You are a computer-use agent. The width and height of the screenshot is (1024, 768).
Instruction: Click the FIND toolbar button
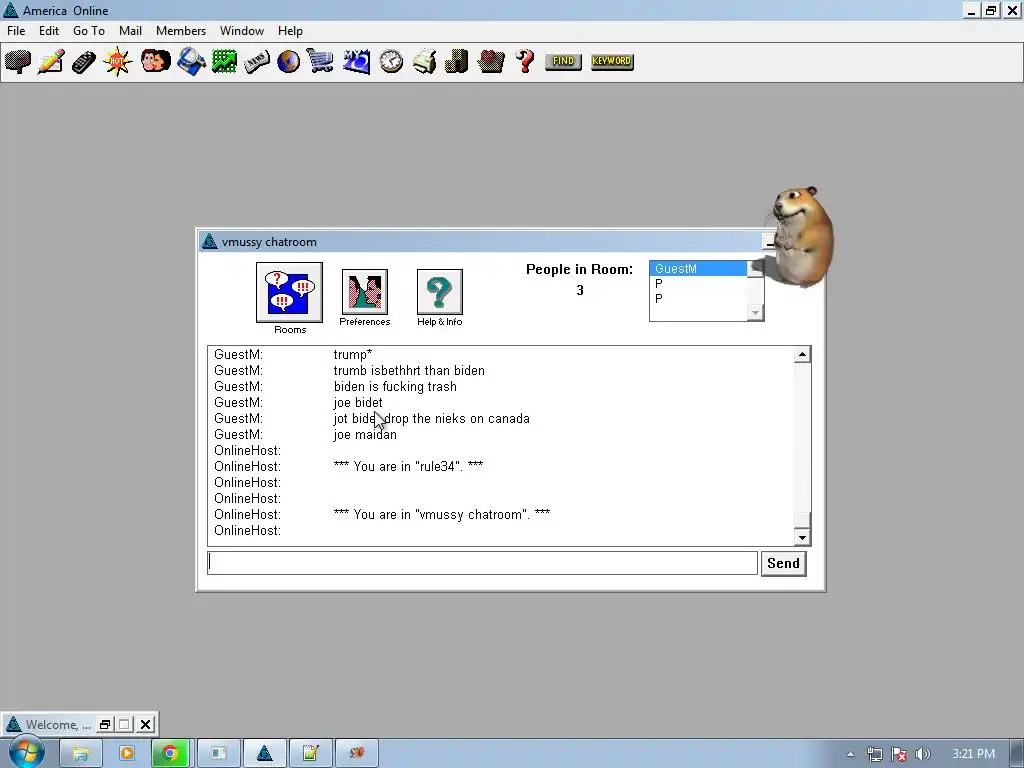pyautogui.click(x=563, y=62)
